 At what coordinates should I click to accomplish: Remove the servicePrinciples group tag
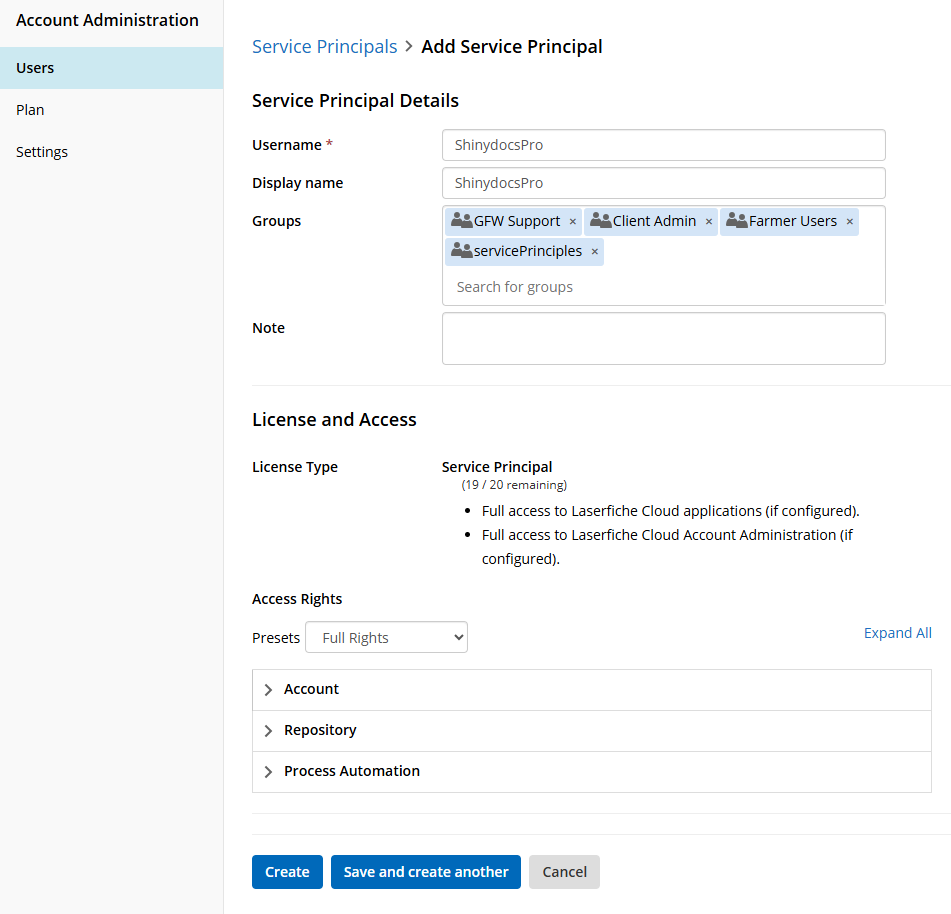(x=595, y=252)
